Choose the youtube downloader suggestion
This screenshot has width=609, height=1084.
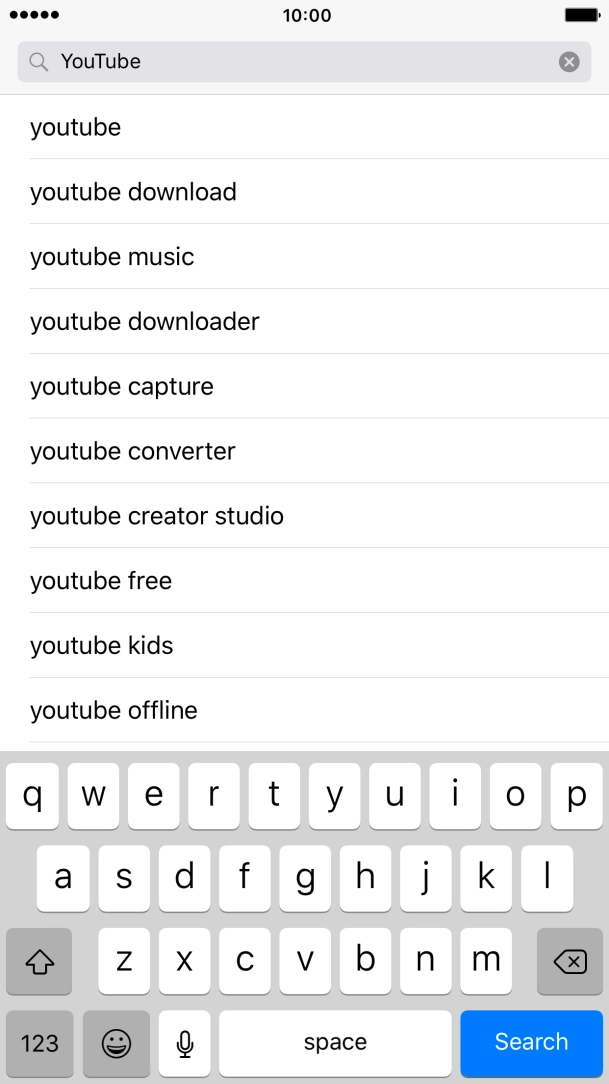tap(144, 321)
